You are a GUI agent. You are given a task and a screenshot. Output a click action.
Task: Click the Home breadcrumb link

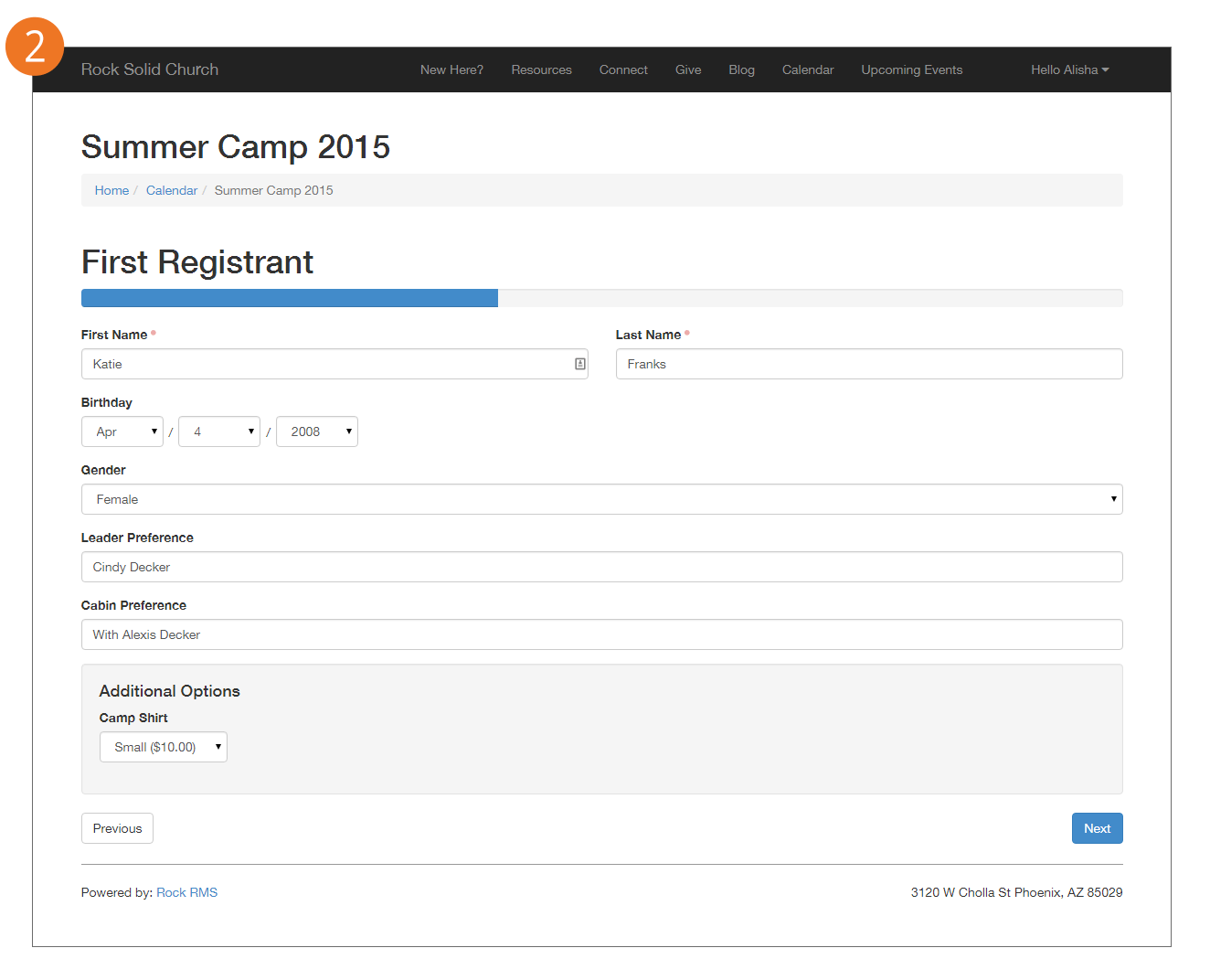point(111,190)
